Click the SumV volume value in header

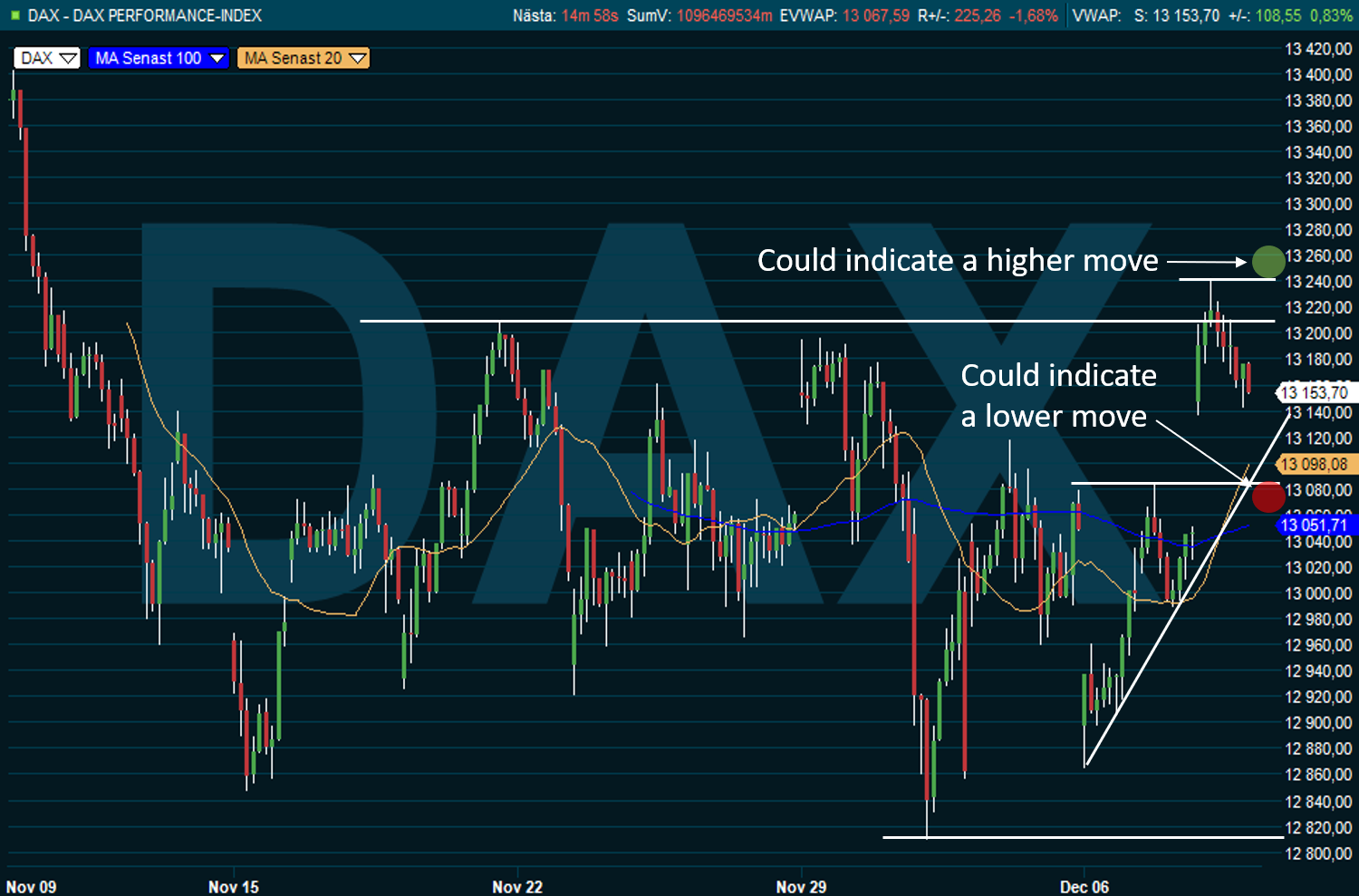tap(724, 15)
